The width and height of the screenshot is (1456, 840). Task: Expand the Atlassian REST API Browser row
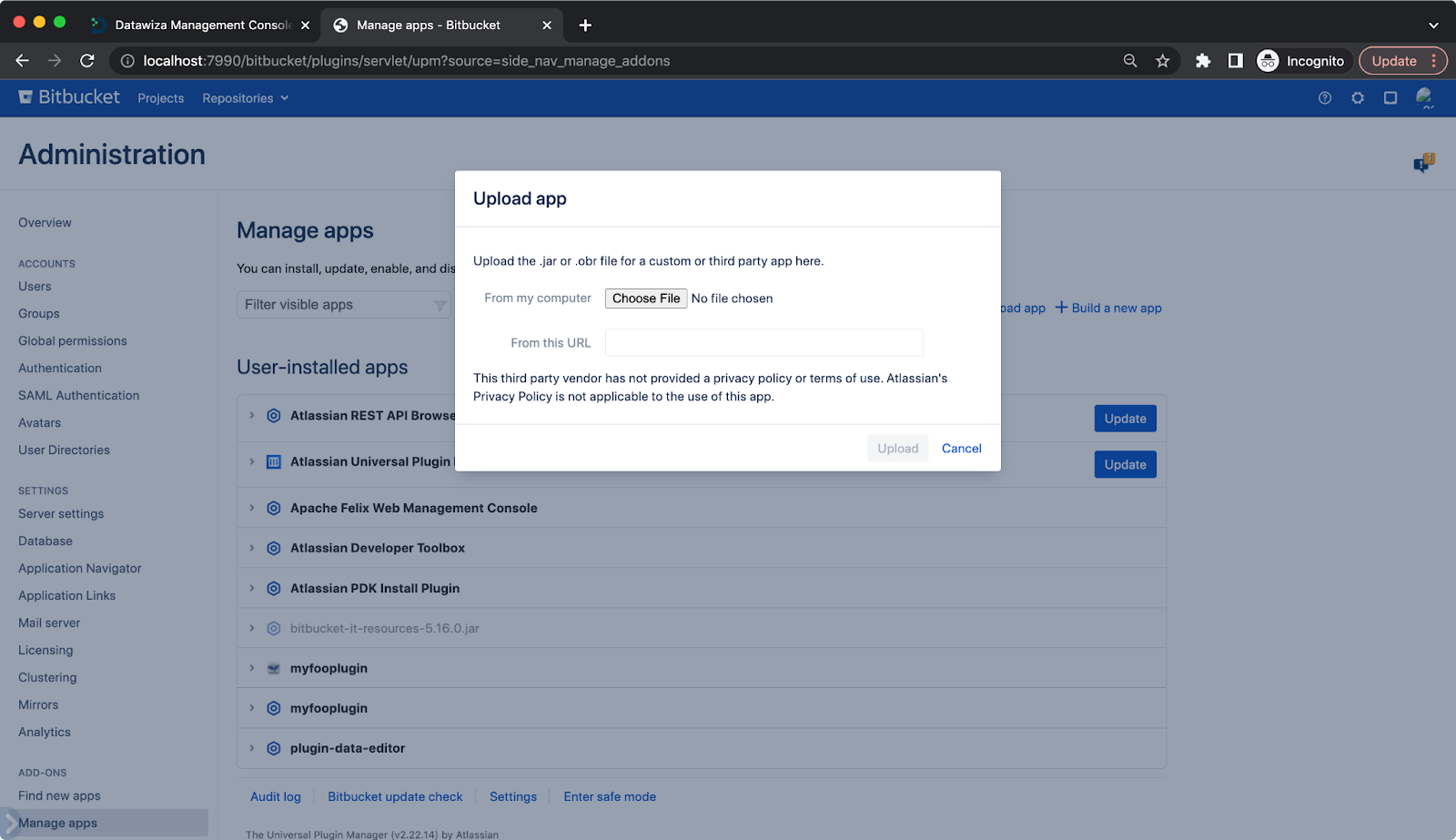coord(252,415)
